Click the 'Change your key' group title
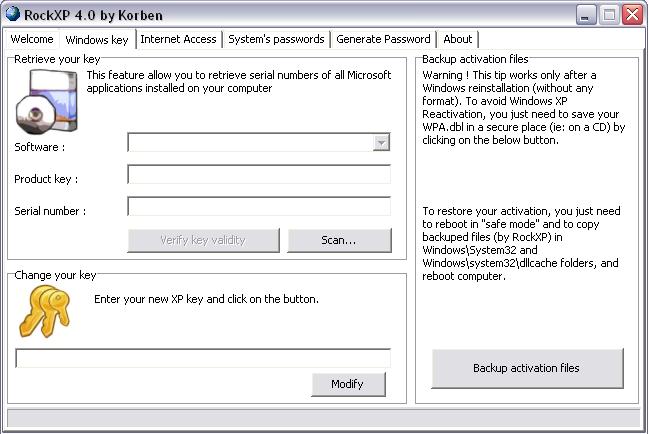Screen dimensions: 649x434 pyautogui.click(x=55, y=275)
